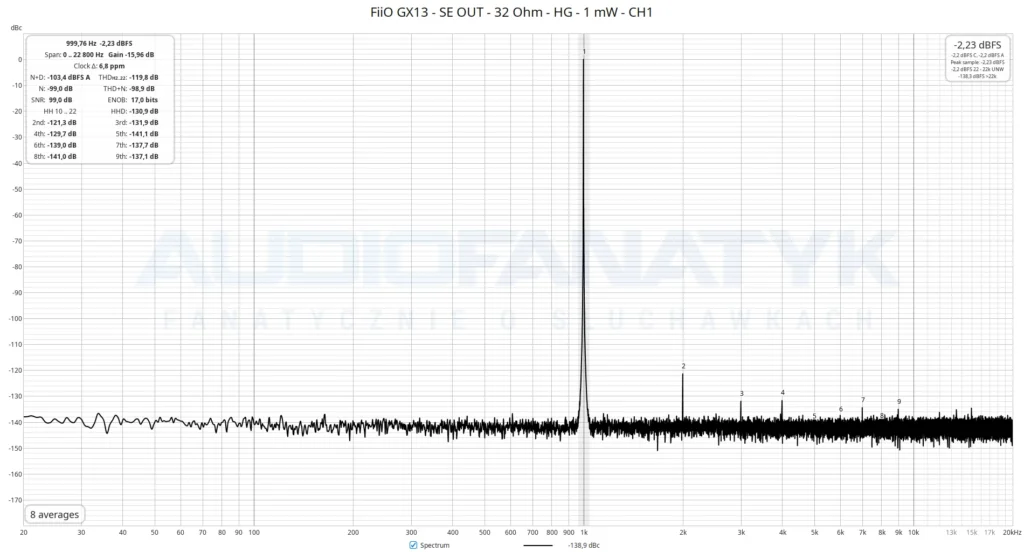The width and height of the screenshot is (1024, 552).
Task: Click the "FiiO GX13 - SE OUT" graph title
Action: pyautogui.click(x=511, y=12)
